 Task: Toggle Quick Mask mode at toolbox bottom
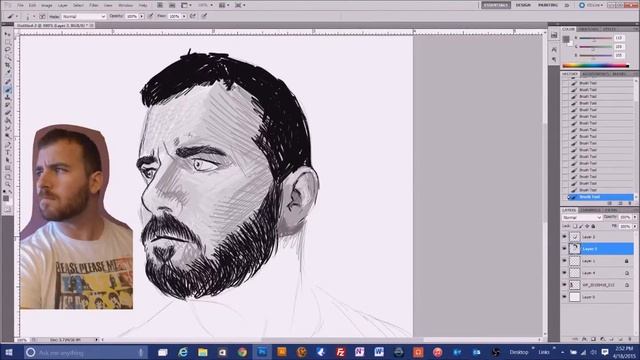tap(7, 209)
